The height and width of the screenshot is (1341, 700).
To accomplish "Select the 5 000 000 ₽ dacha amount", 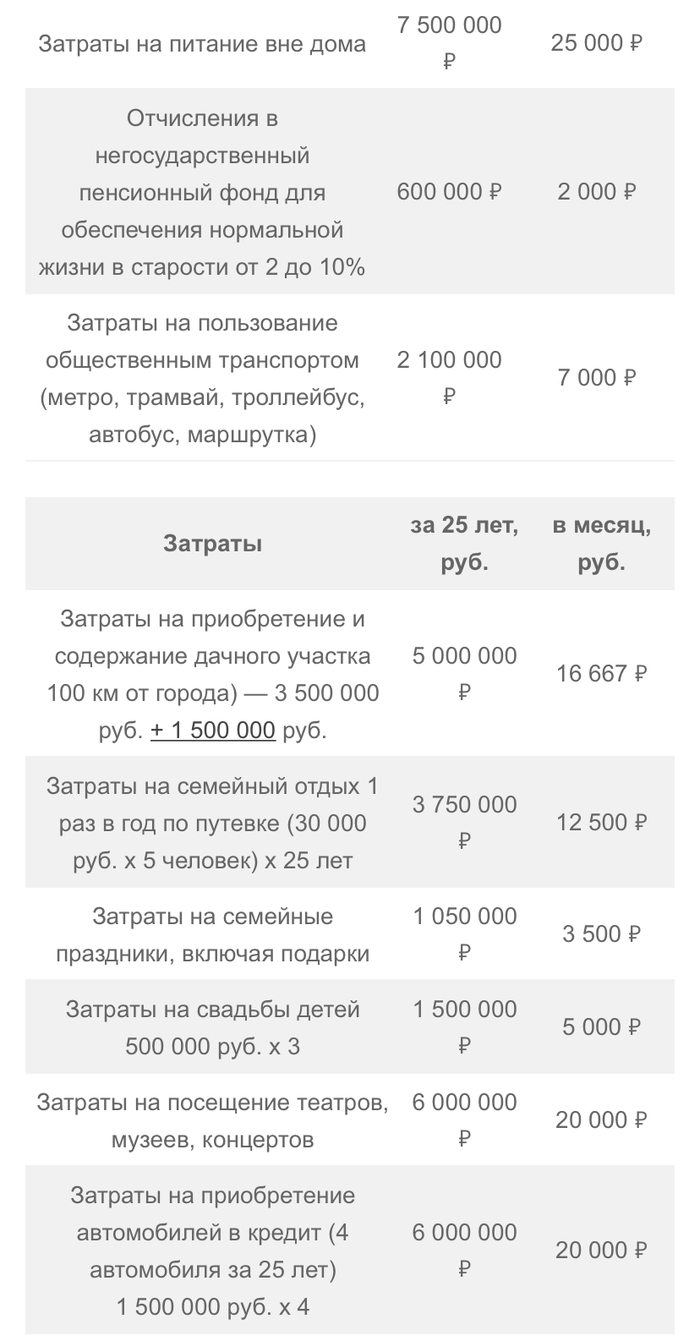I will coord(464,674).
